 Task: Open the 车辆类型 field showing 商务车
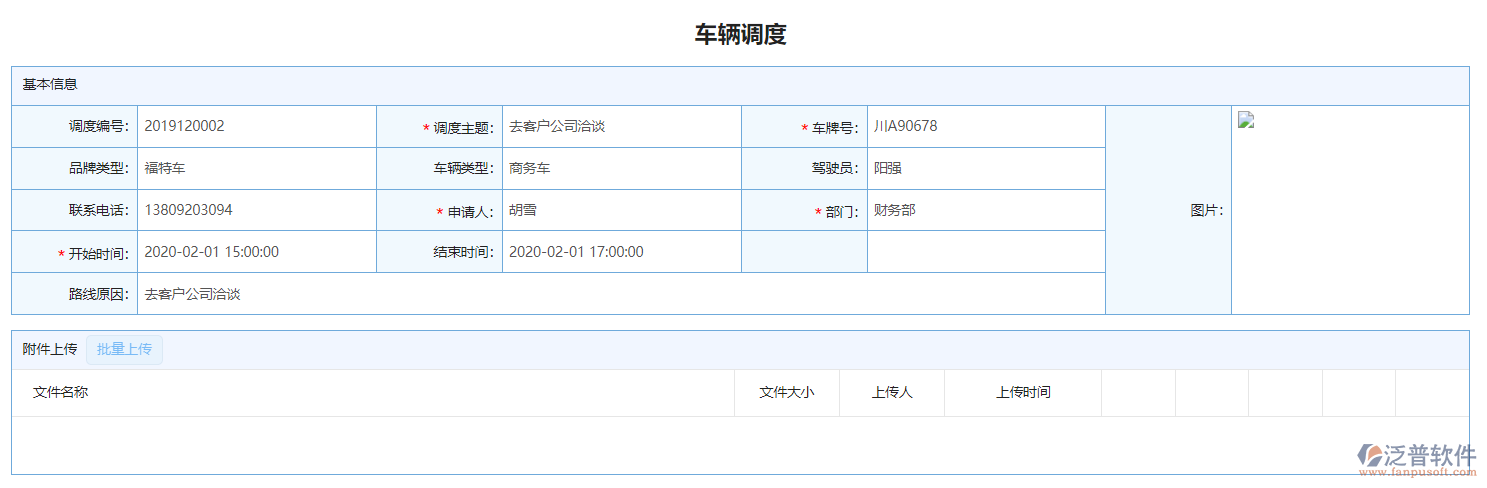pyautogui.click(x=620, y=169)
